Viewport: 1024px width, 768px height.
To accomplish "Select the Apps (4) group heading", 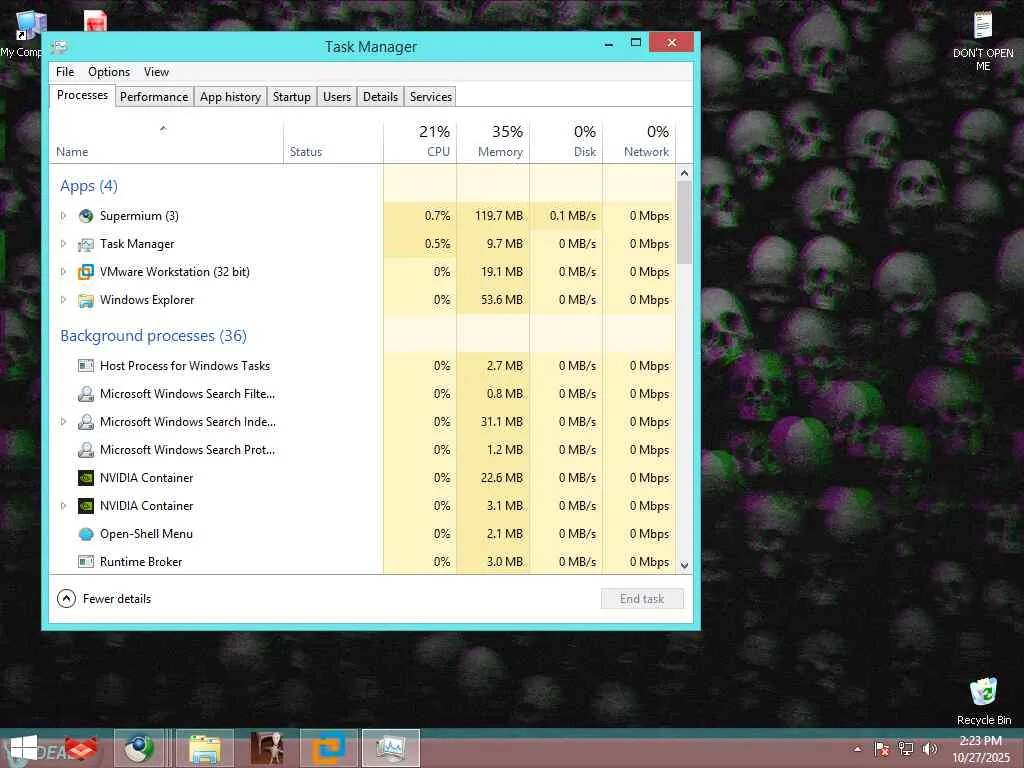I will 89,186.
